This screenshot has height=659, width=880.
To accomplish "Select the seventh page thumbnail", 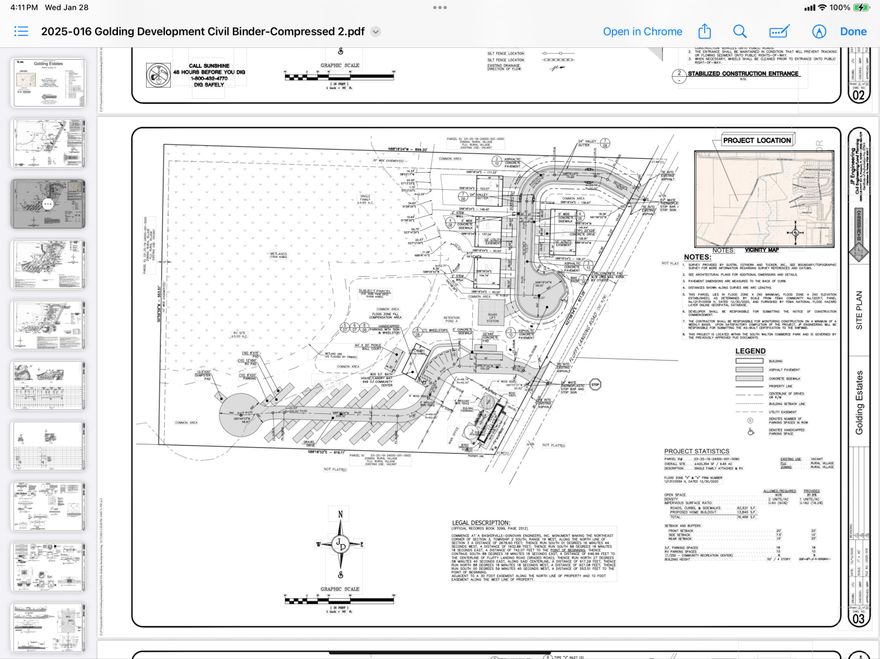I will (x=47, y=446).
